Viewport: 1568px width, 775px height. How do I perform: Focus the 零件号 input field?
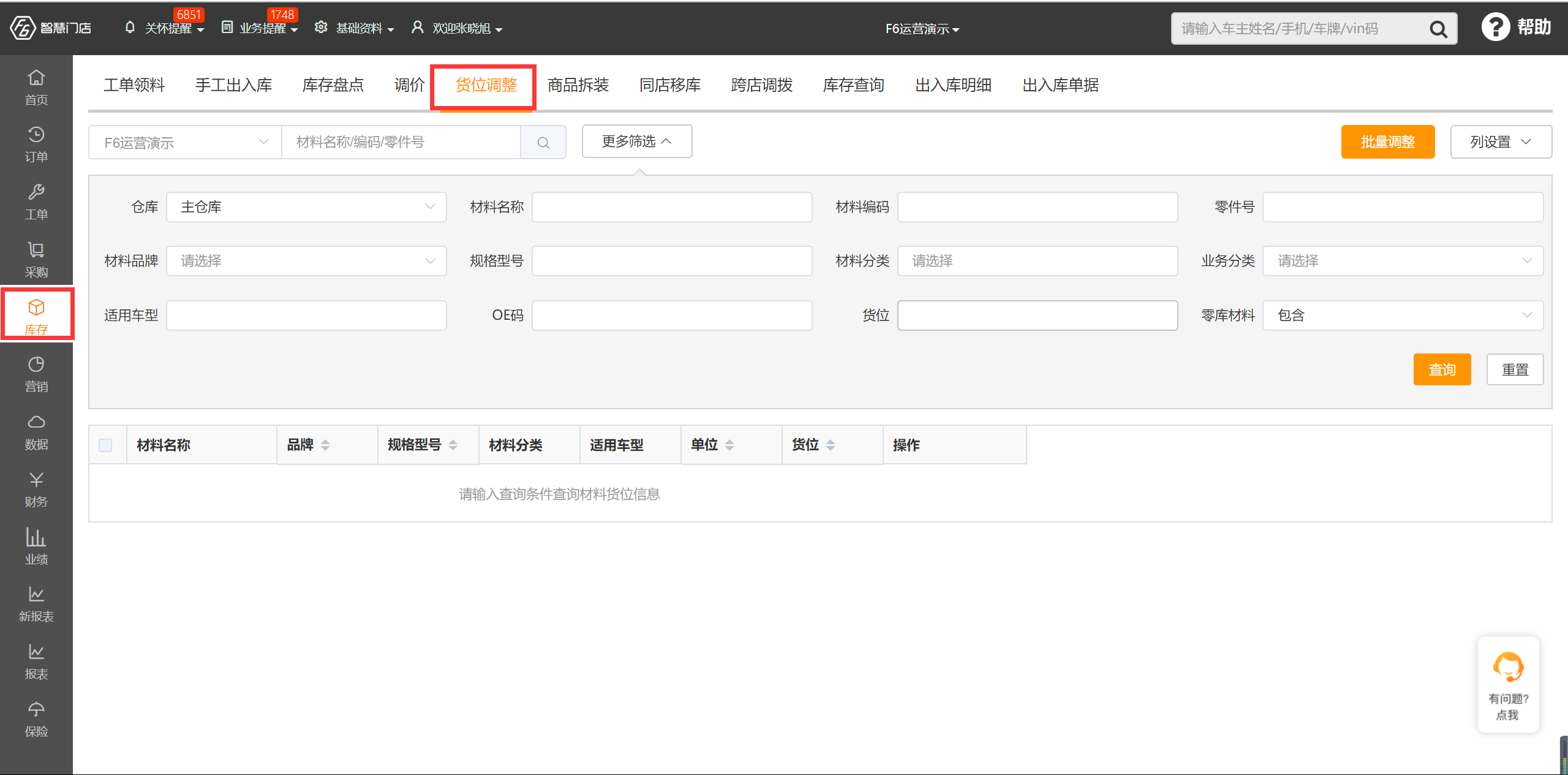(x=1403, y=207)
